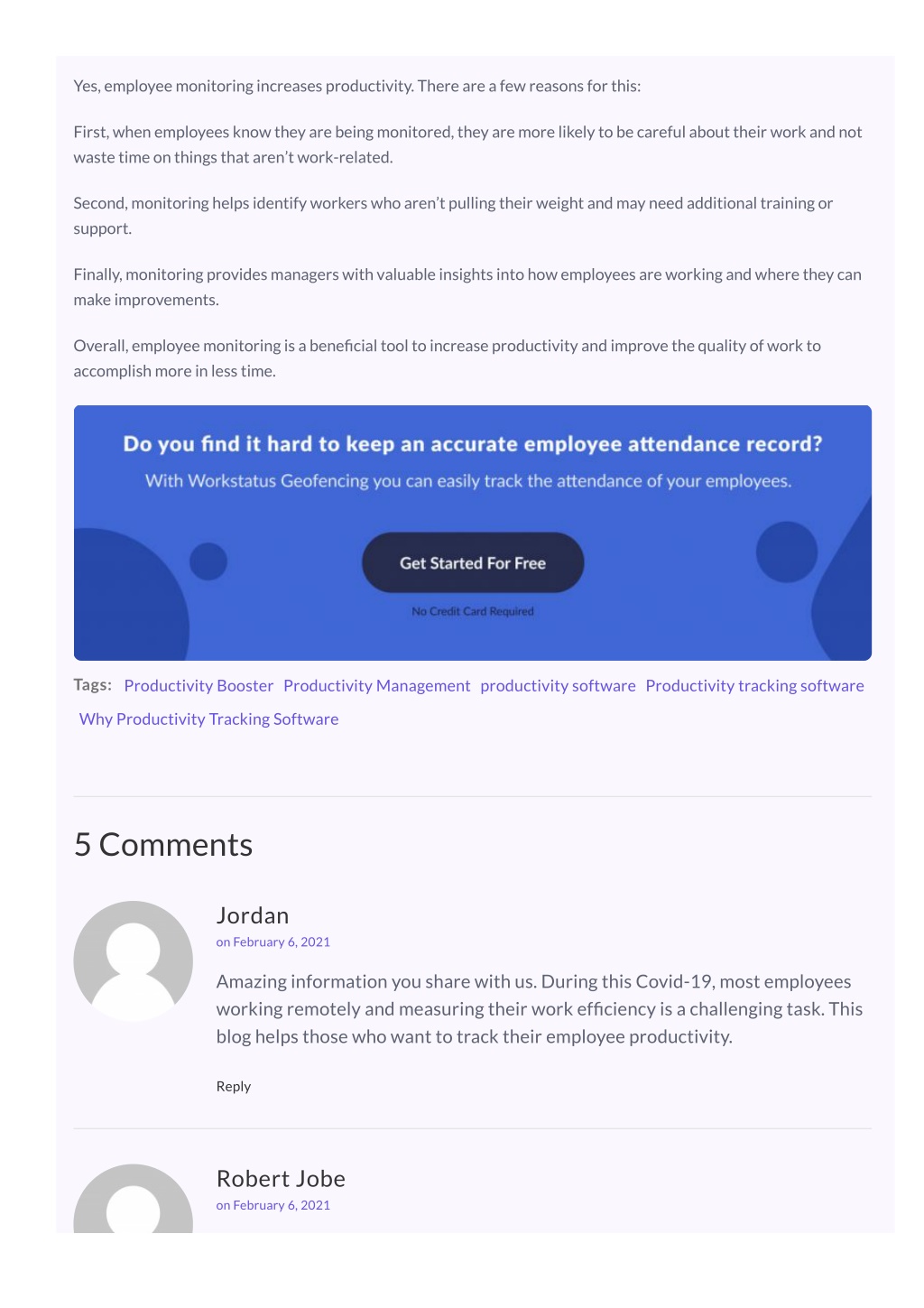924x1308 pixels.
Task: Open Jordan's comment date link
Action: [273, 942]
